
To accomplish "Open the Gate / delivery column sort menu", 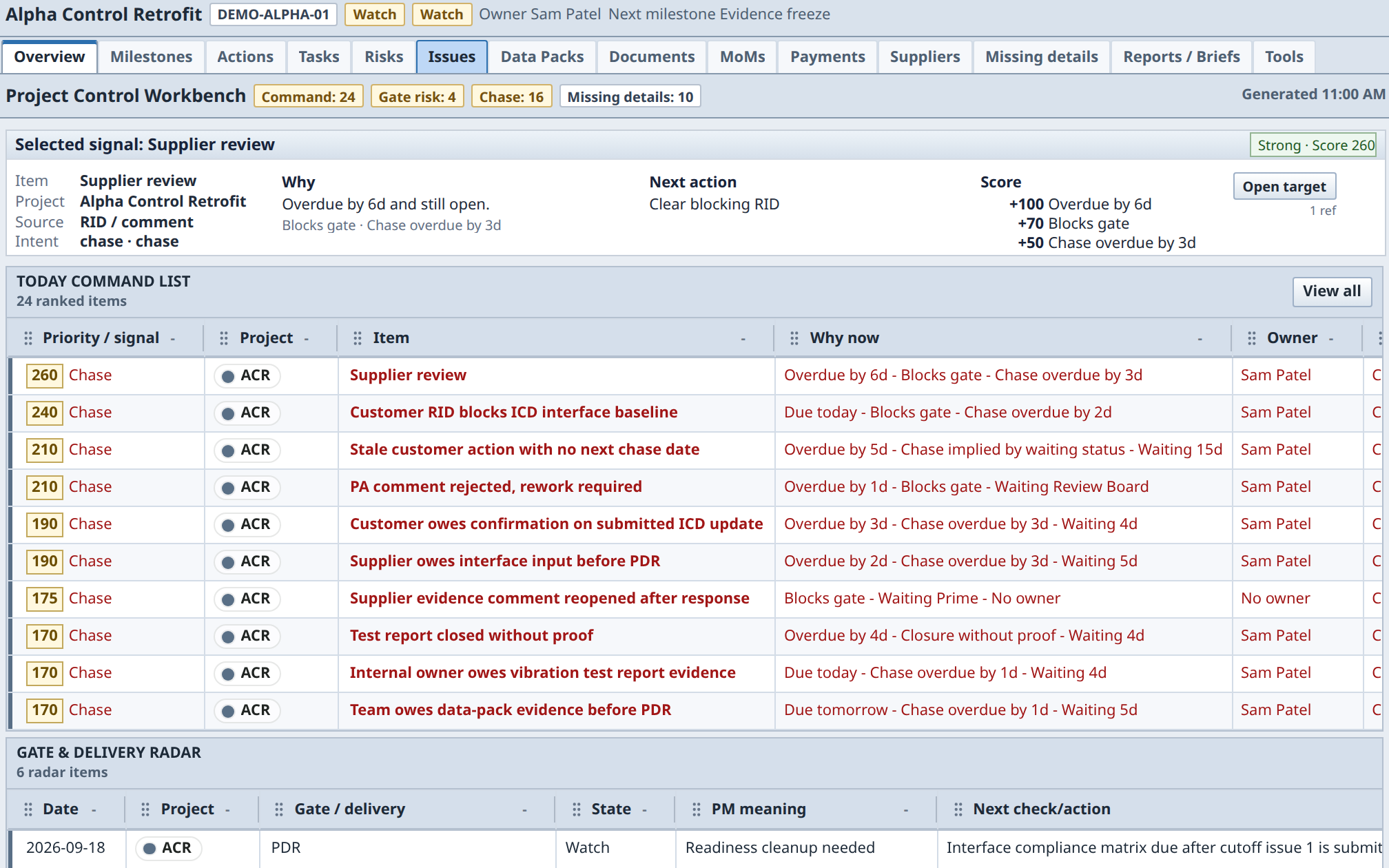I will (525, 810).
